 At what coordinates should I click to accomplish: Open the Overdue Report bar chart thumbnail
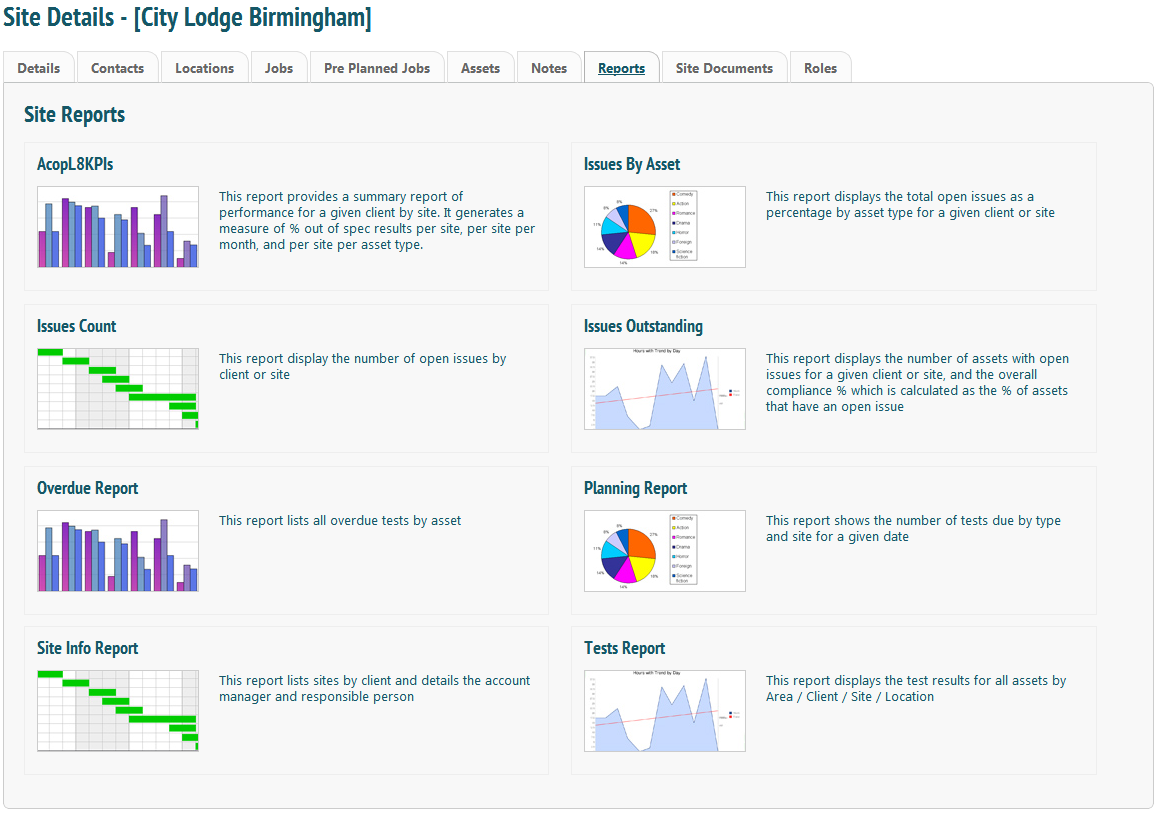pyautogui.click(x=118, y=550)
